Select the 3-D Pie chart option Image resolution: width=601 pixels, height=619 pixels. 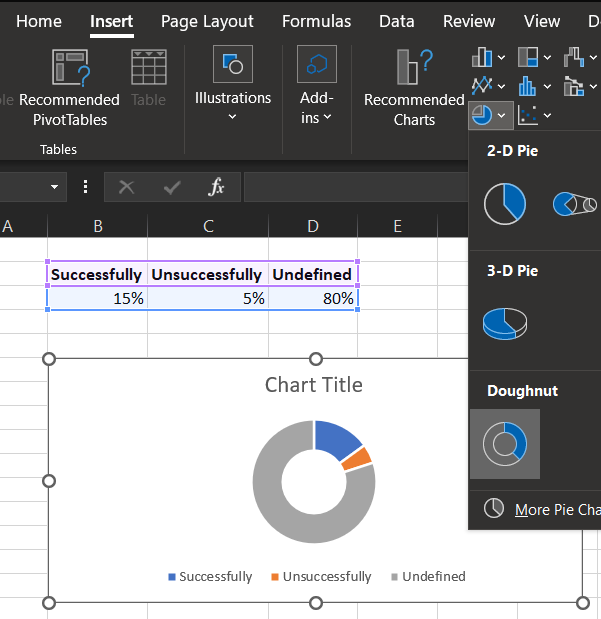coord(505,323)
